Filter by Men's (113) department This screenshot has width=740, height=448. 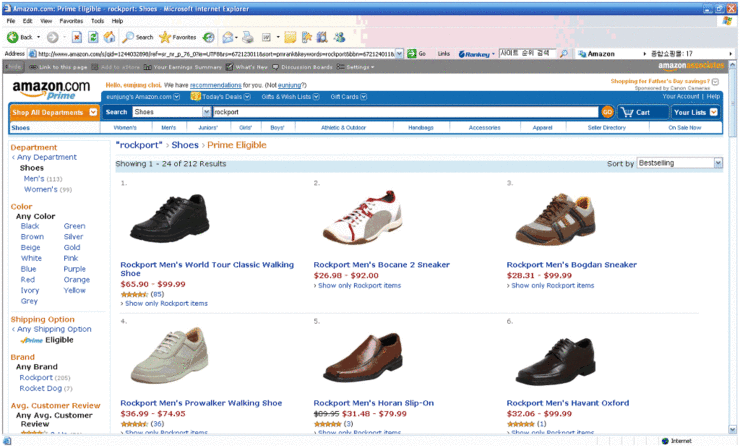(42, 179)
